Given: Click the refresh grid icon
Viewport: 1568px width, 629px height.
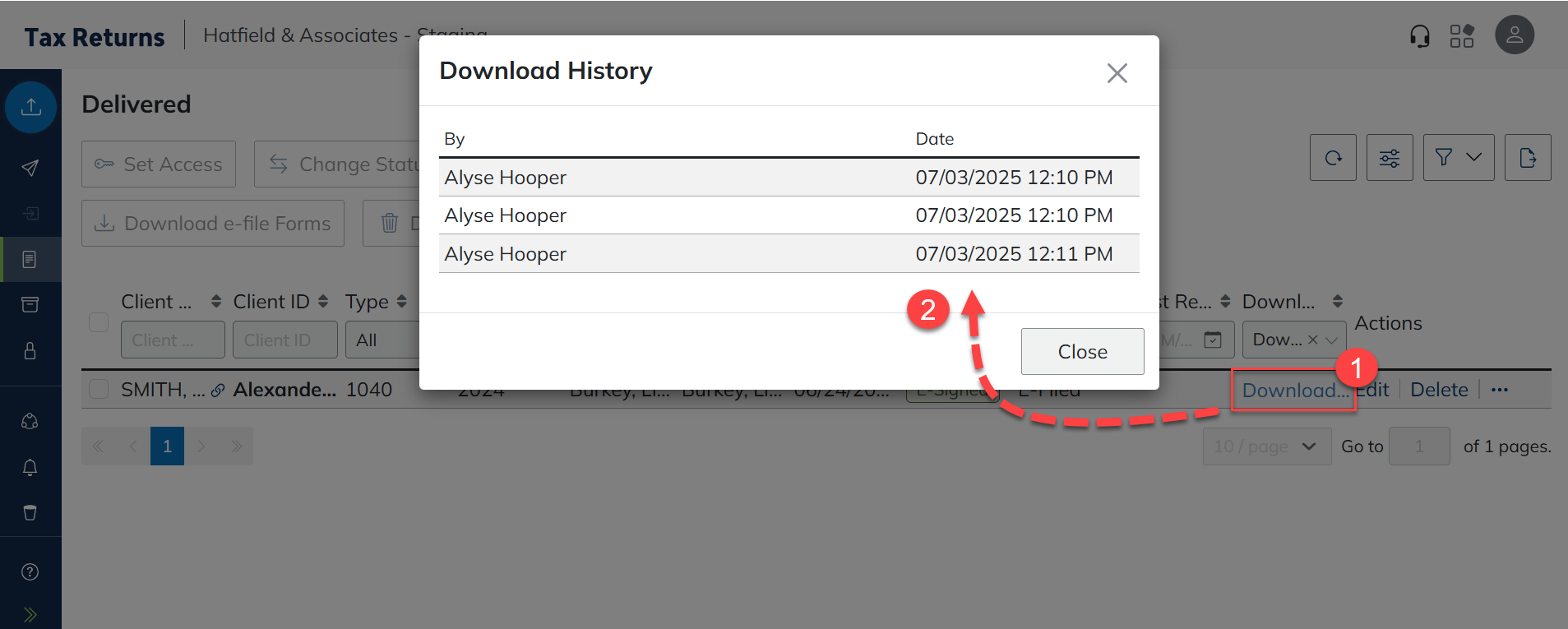Looking at the screenshot, I should [x=1333, y=158].
